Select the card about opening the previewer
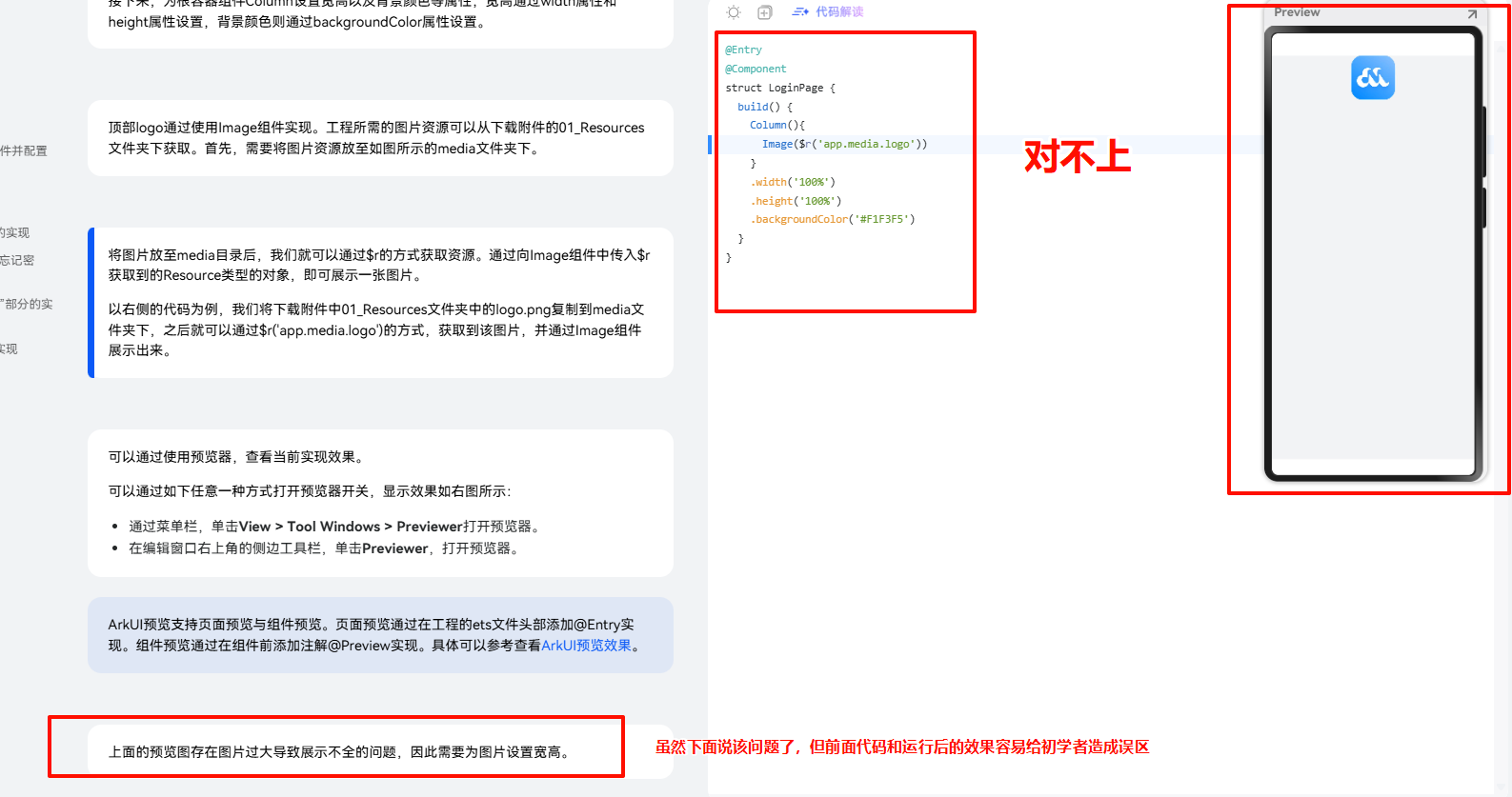Screen dimensions: 1512x797 pos(379,503)
